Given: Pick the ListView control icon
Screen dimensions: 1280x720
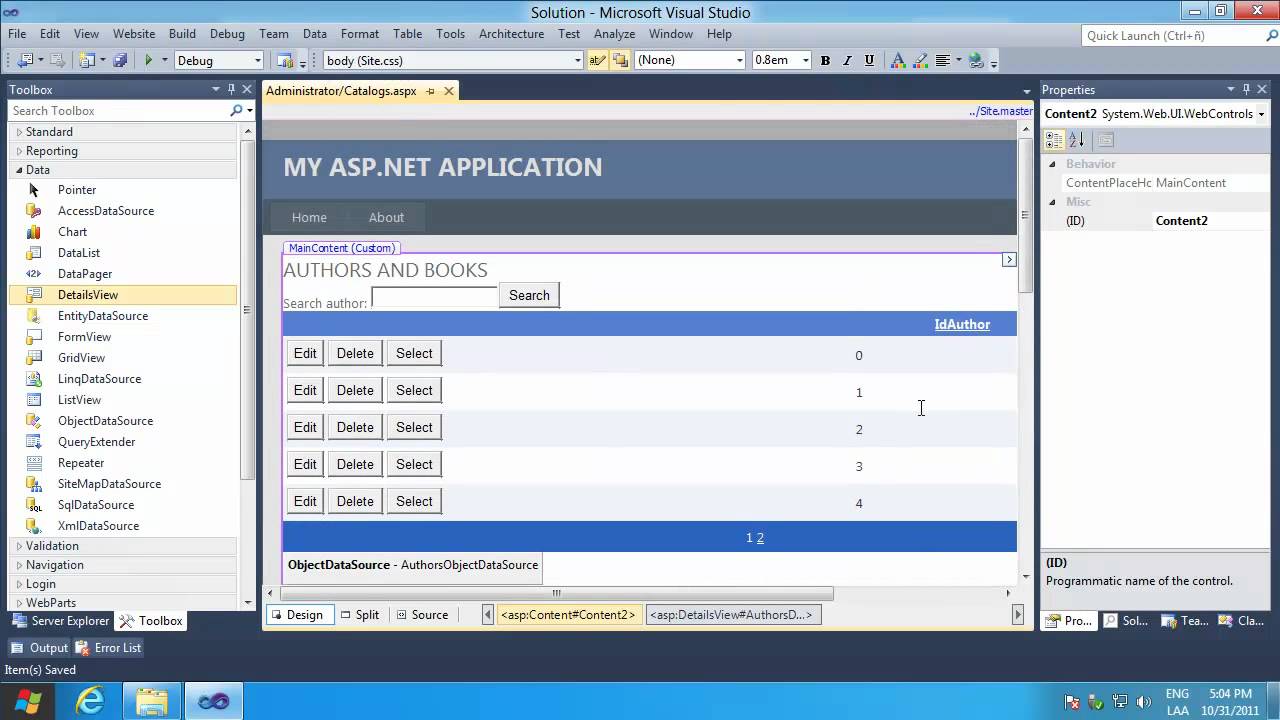Looking at the screenshot, I should [x=34, y=400].
